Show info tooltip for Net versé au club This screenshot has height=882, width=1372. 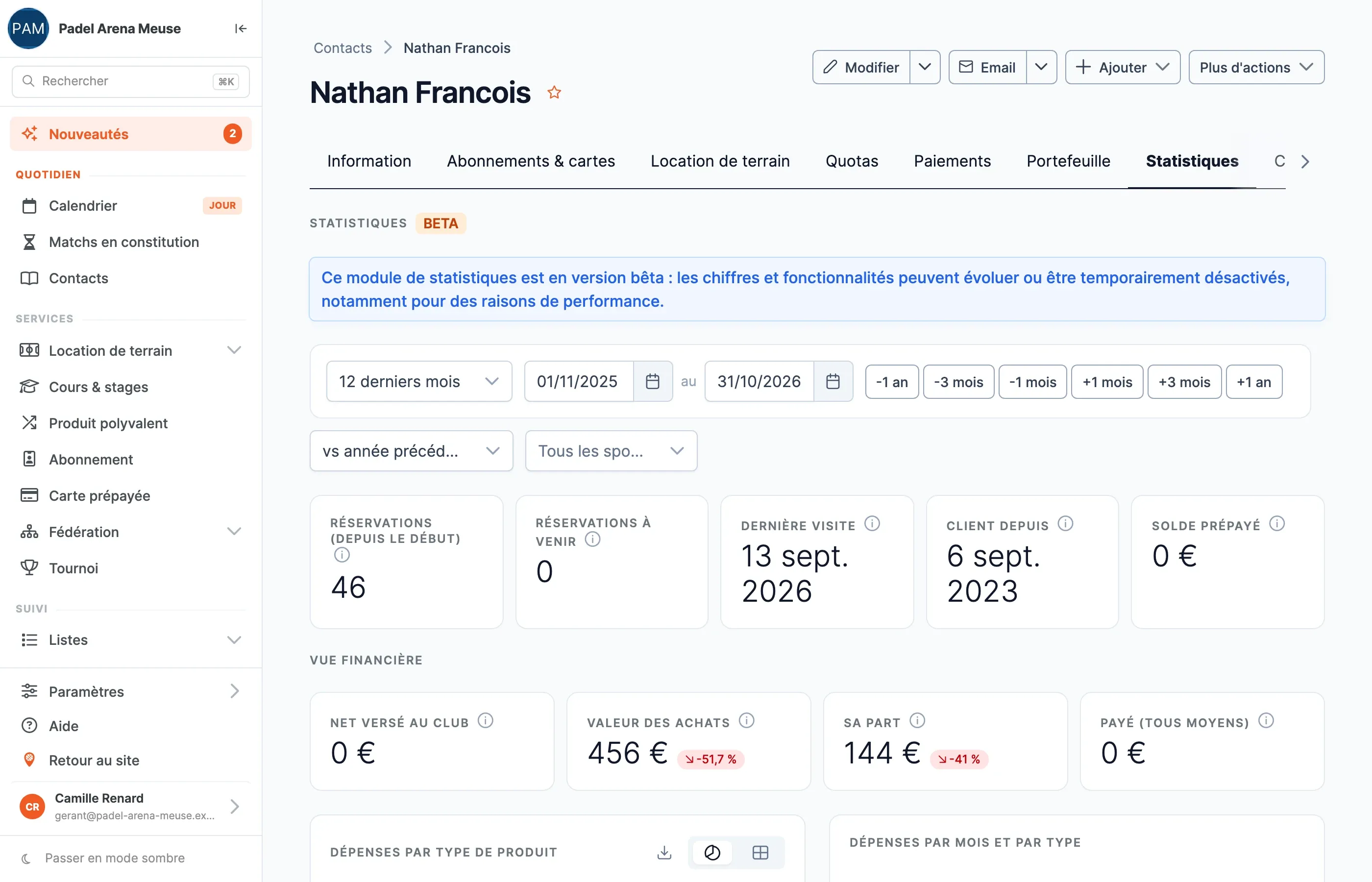[x=486, y=720]
